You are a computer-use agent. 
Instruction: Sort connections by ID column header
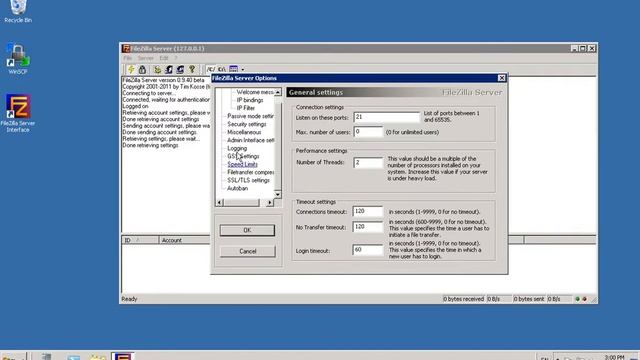(140, 240)
